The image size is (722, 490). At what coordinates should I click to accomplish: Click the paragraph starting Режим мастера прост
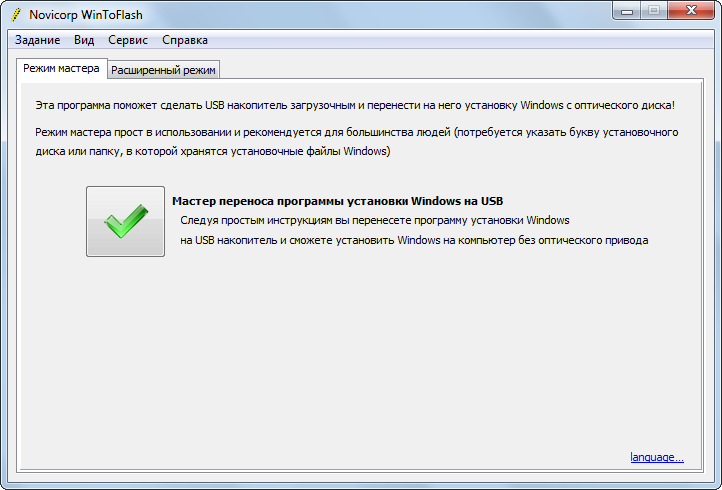coord(357,132)
